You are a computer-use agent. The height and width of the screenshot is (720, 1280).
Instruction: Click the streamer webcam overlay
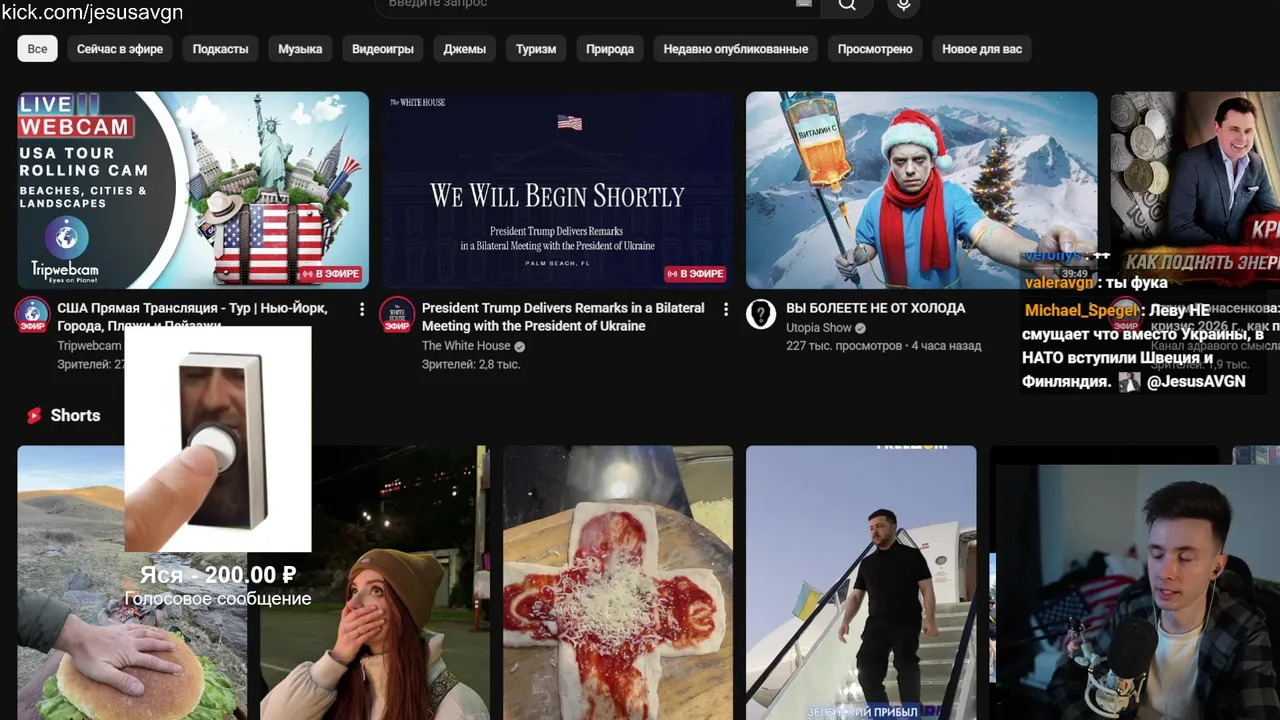pos(1138,592)
